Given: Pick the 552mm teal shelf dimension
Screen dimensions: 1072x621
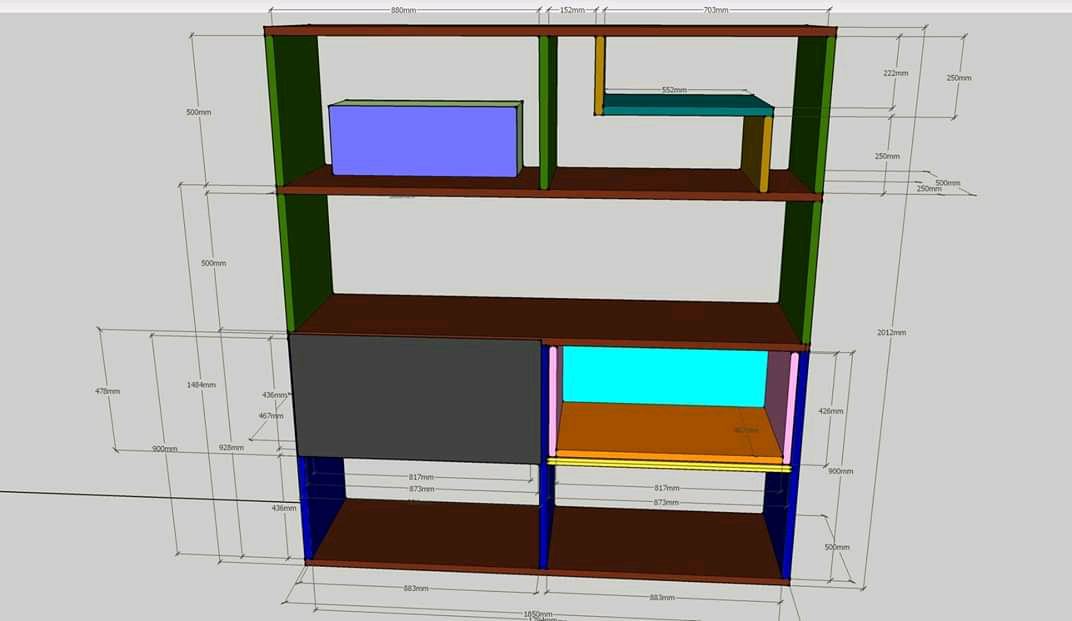Looking at the screenshot, I should tap(674, 90).
